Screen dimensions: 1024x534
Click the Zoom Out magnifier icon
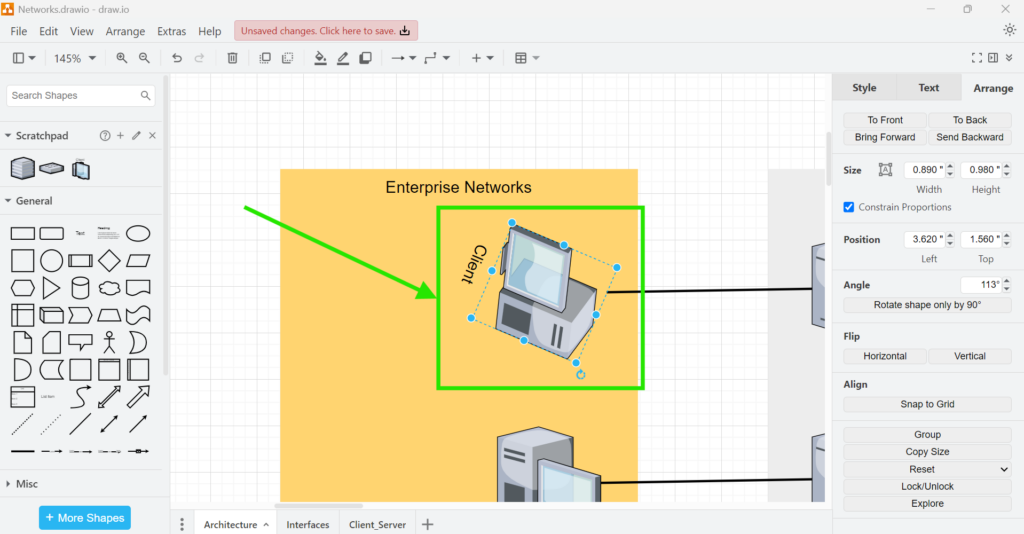(144, 58)
